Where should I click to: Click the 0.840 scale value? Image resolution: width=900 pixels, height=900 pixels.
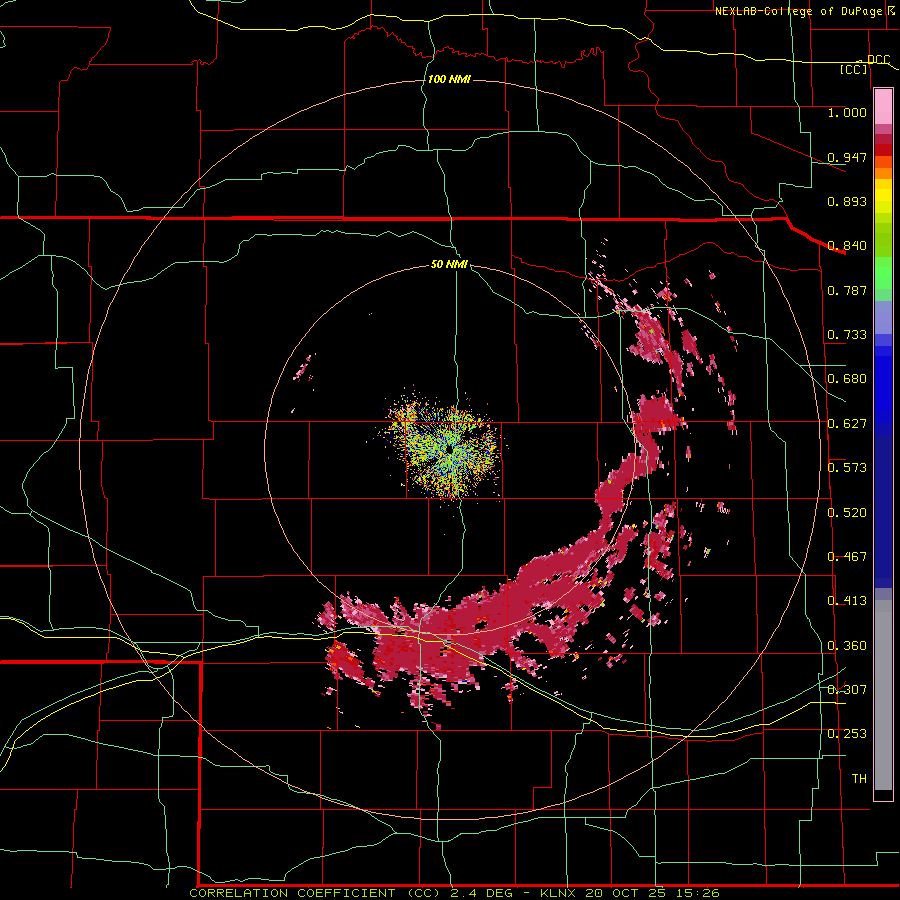point(847,245)
